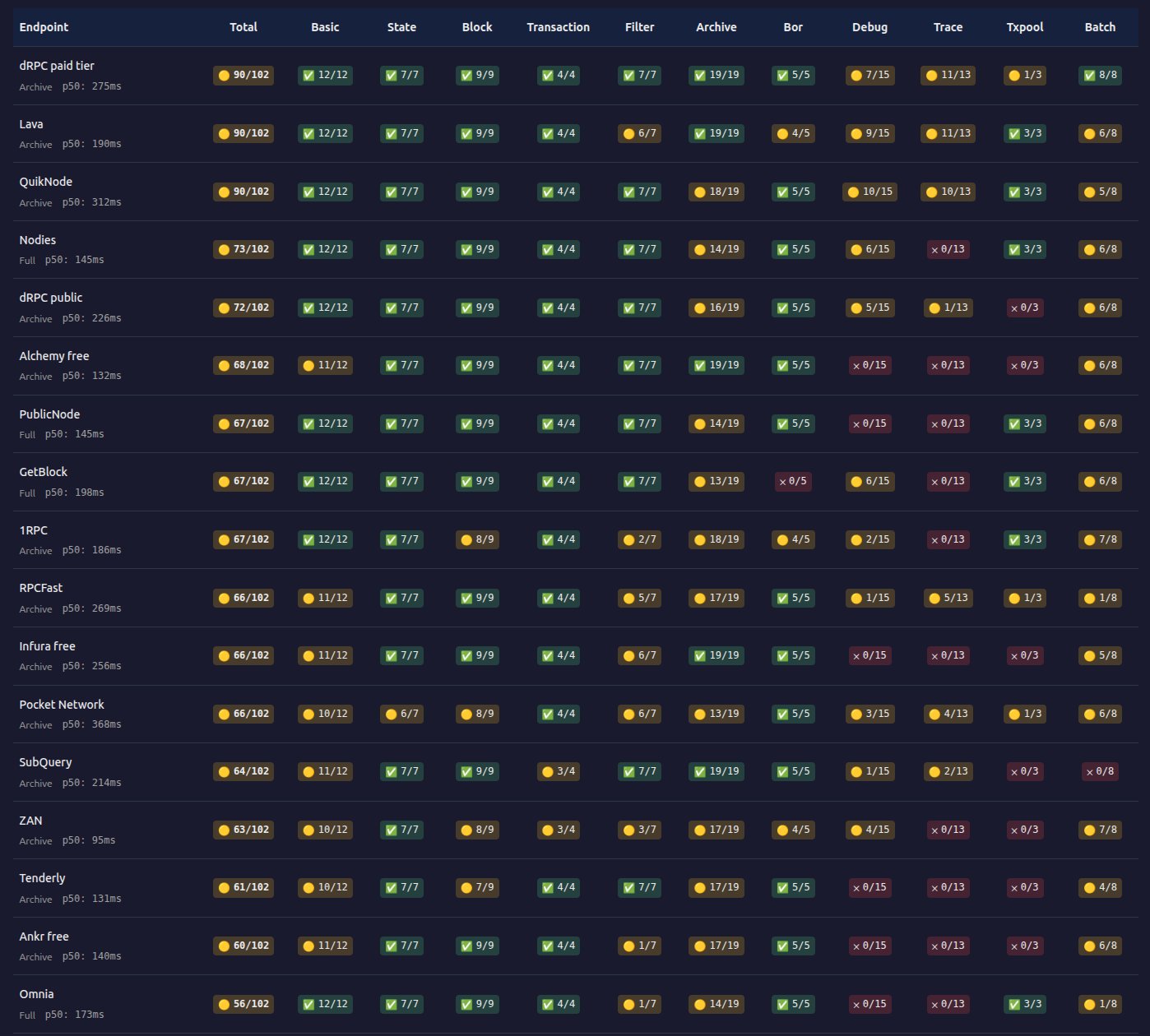Viewport: 1150px width, 1036px height.
Task: Select Omnia's Archive score 14/19
Action: tap(716, 1004)
